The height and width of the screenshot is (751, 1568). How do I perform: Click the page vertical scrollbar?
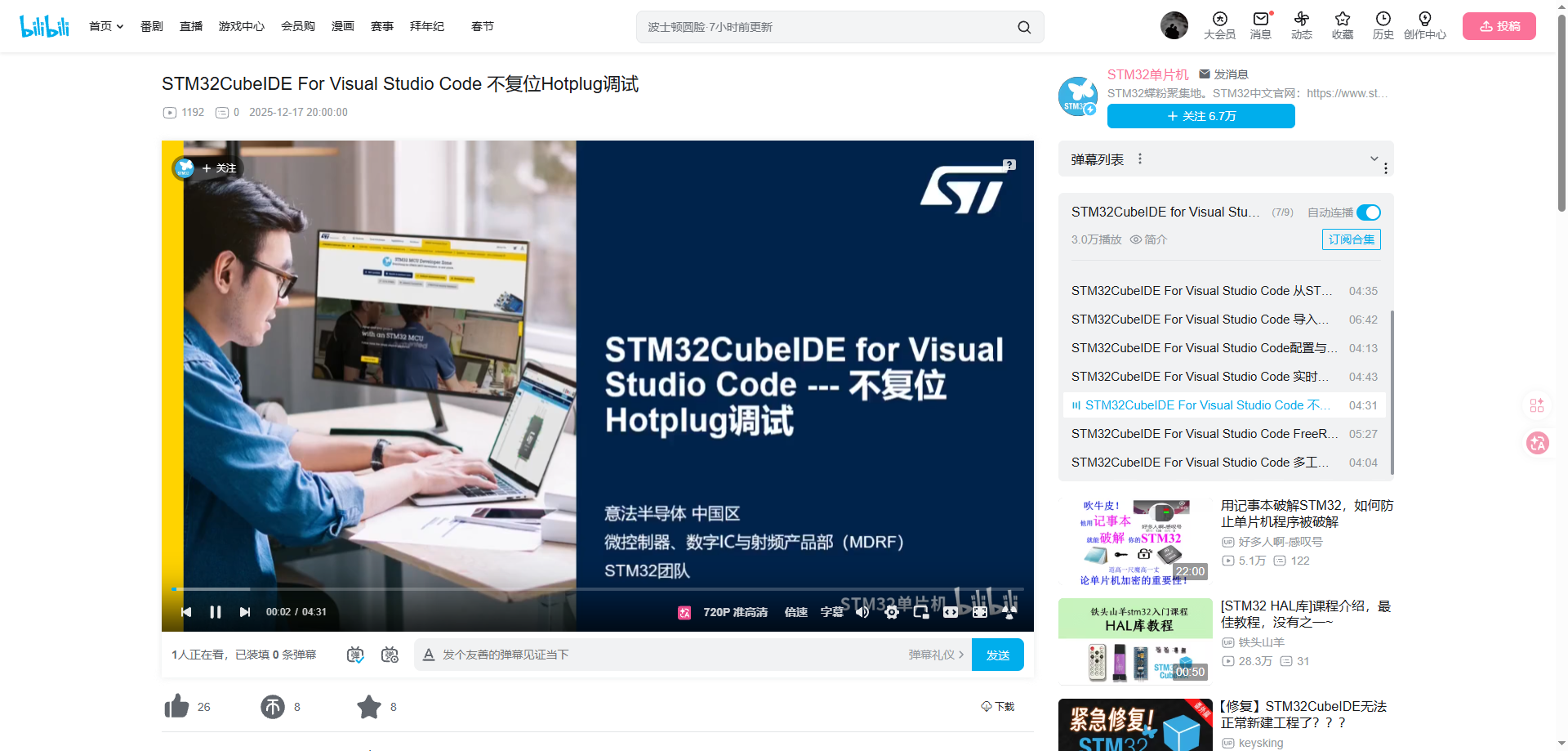click(1562, 114)
